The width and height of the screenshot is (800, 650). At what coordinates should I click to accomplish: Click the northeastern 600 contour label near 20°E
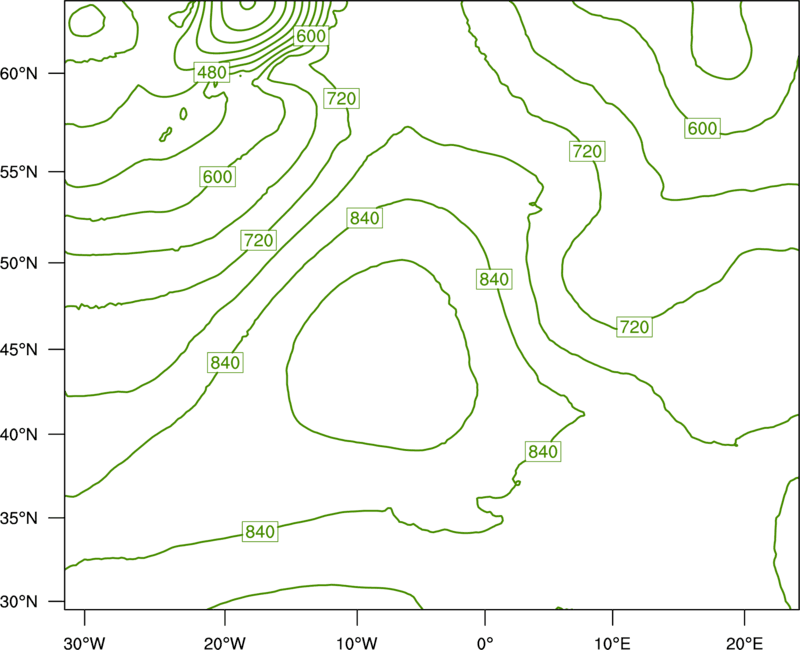pos(703,128)
